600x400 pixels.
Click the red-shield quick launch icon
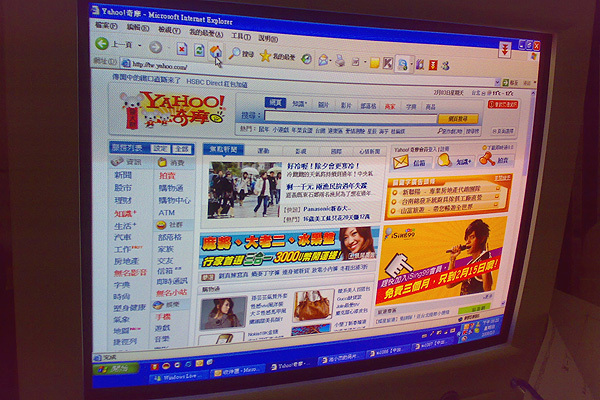pyautogui.click(x=154, y=366)
